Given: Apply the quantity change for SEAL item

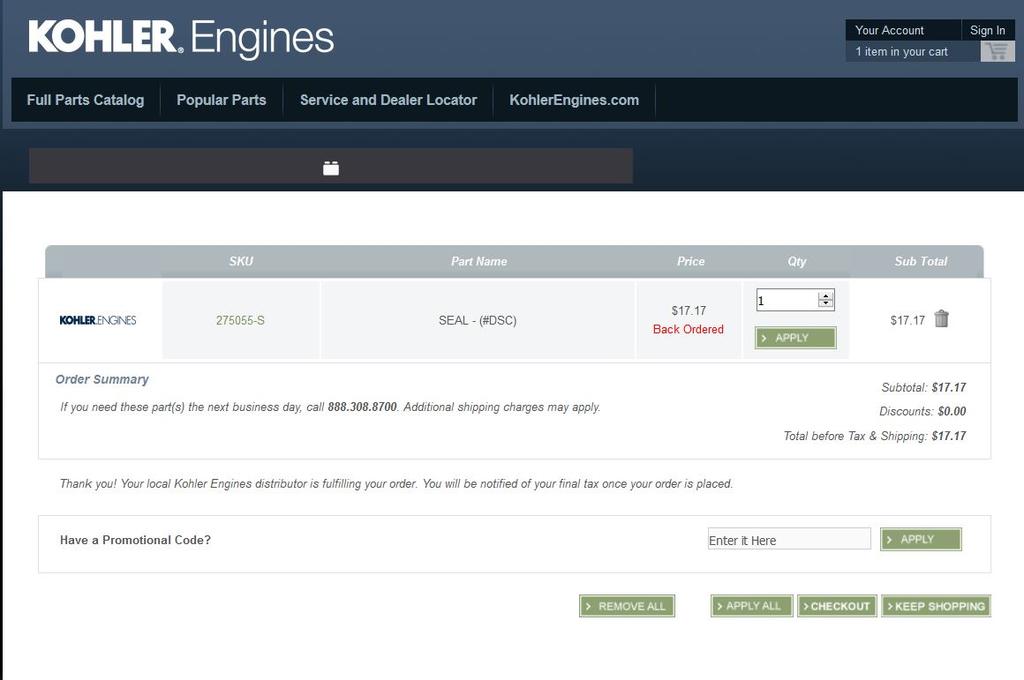Looking at the screenshot, I should coord(795,338).
